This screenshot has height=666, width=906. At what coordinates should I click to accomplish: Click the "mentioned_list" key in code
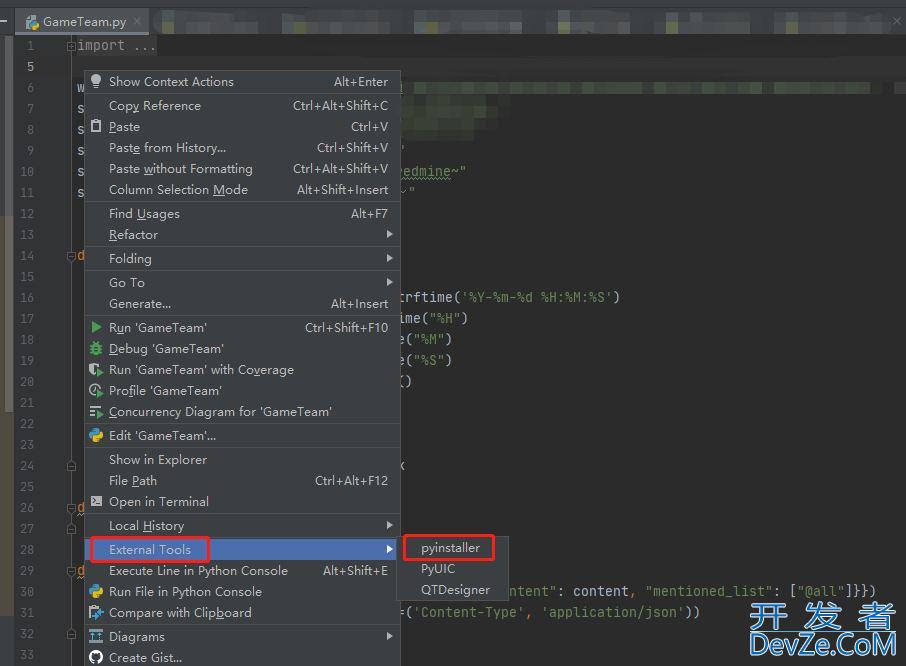[708, 591]
